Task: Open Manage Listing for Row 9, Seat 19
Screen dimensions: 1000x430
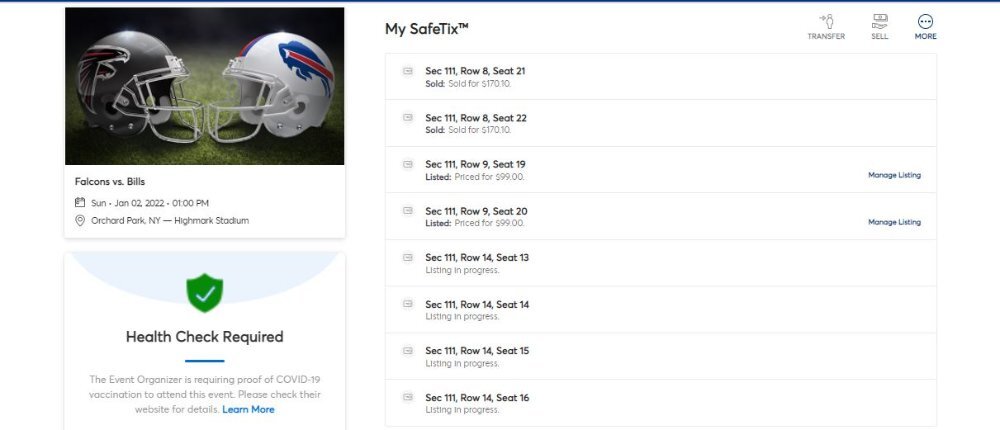Action: (894, 175)
